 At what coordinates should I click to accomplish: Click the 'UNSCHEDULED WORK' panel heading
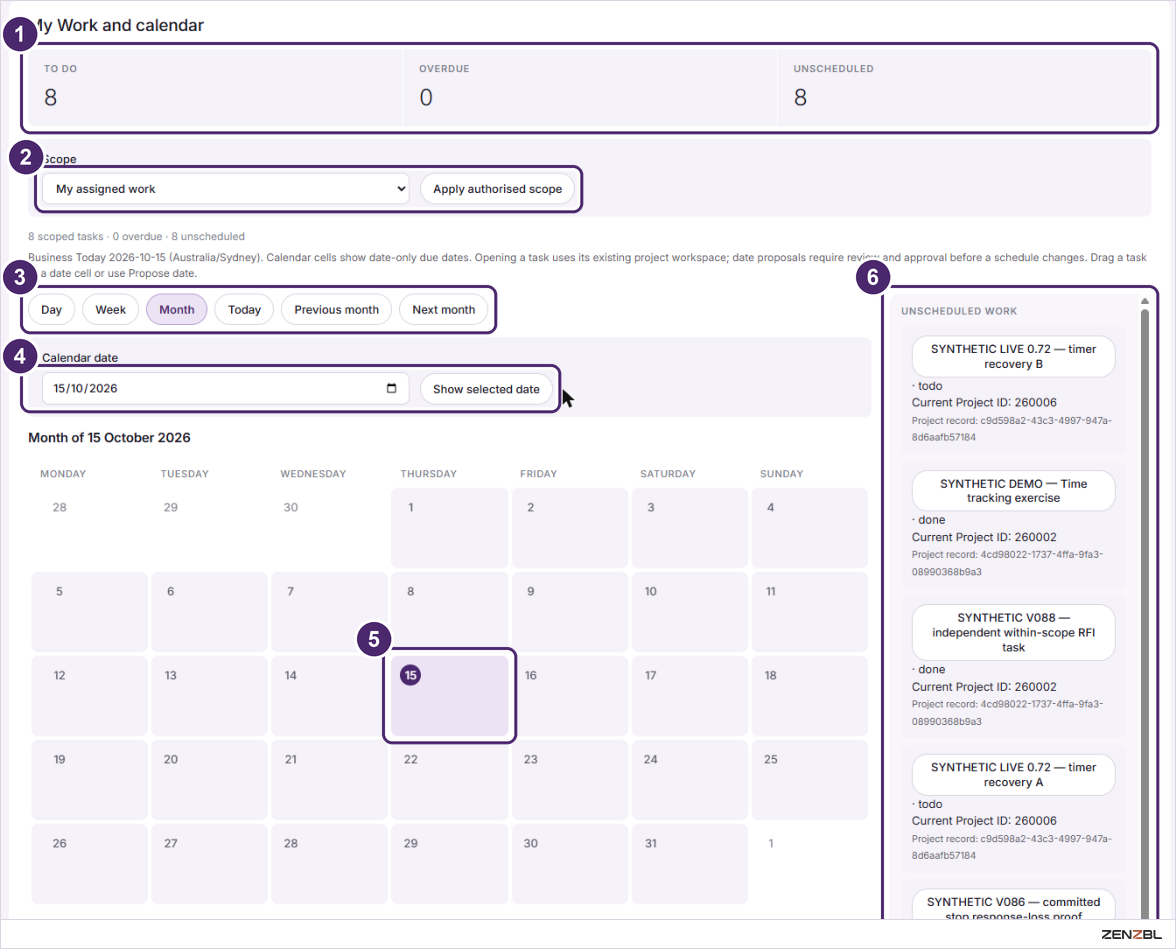959,311
